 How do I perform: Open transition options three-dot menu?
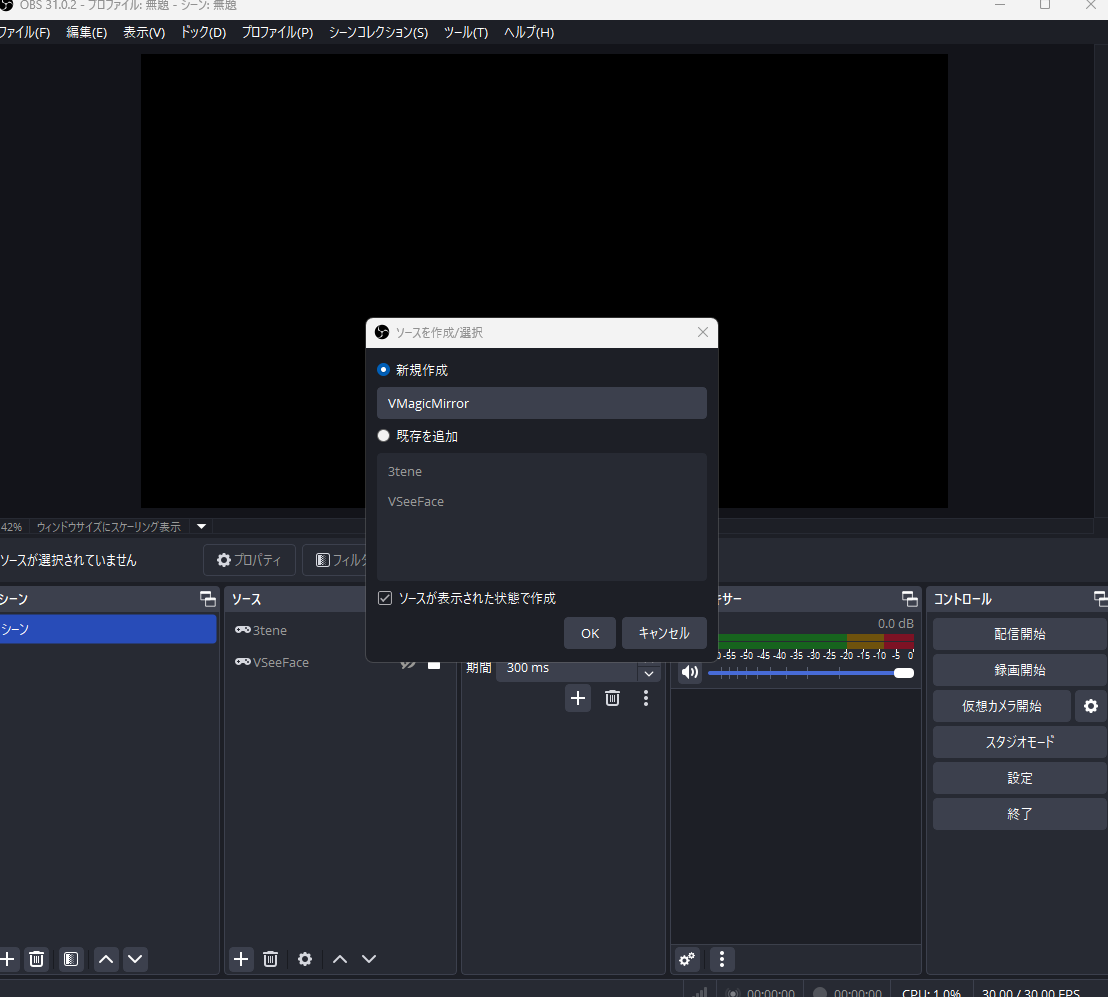646,698
